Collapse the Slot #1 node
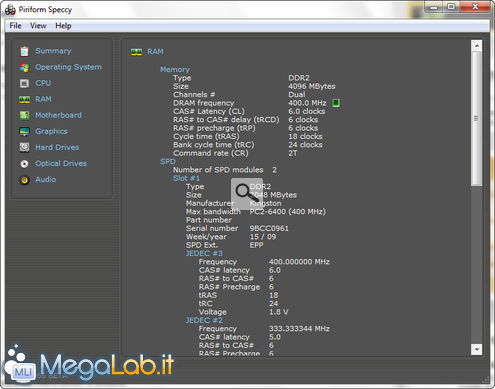 tap(186, 178)
